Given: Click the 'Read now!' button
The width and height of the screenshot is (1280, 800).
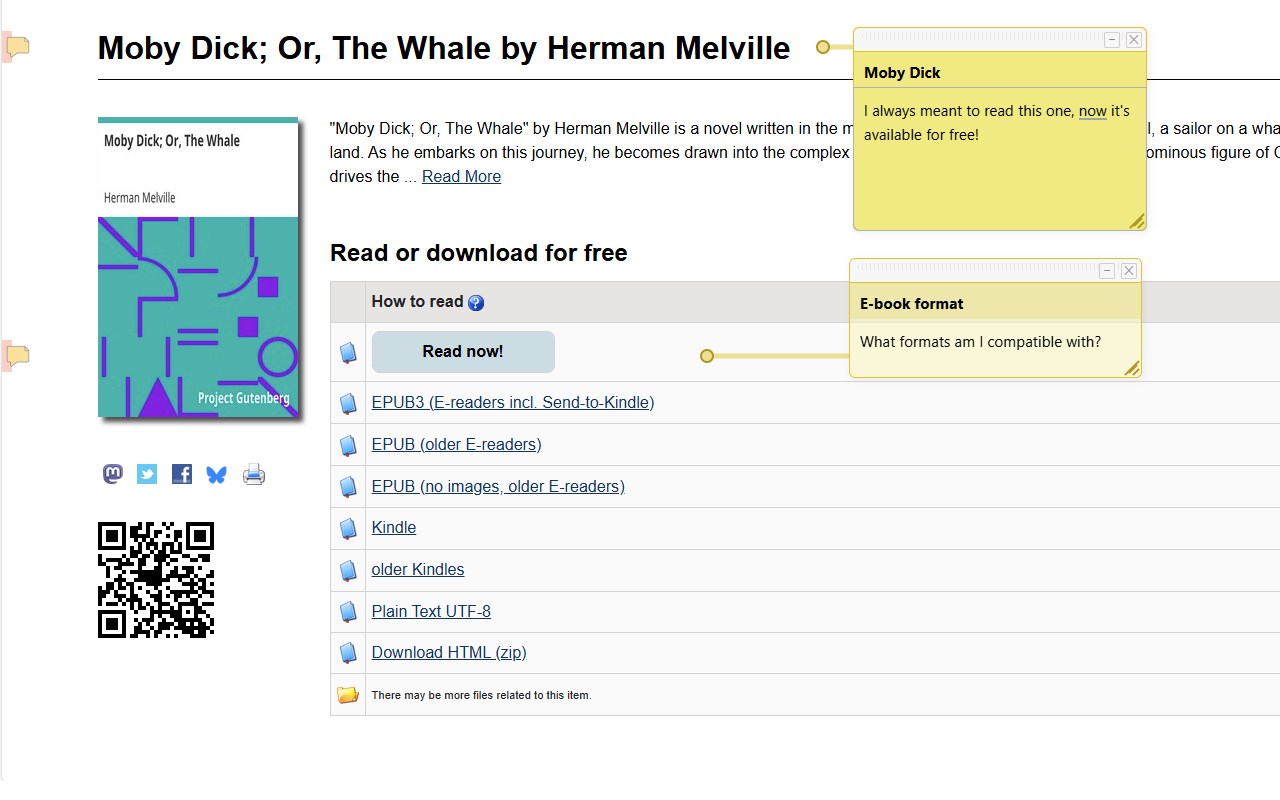Looking at the screenshot, I should (463, 352).
